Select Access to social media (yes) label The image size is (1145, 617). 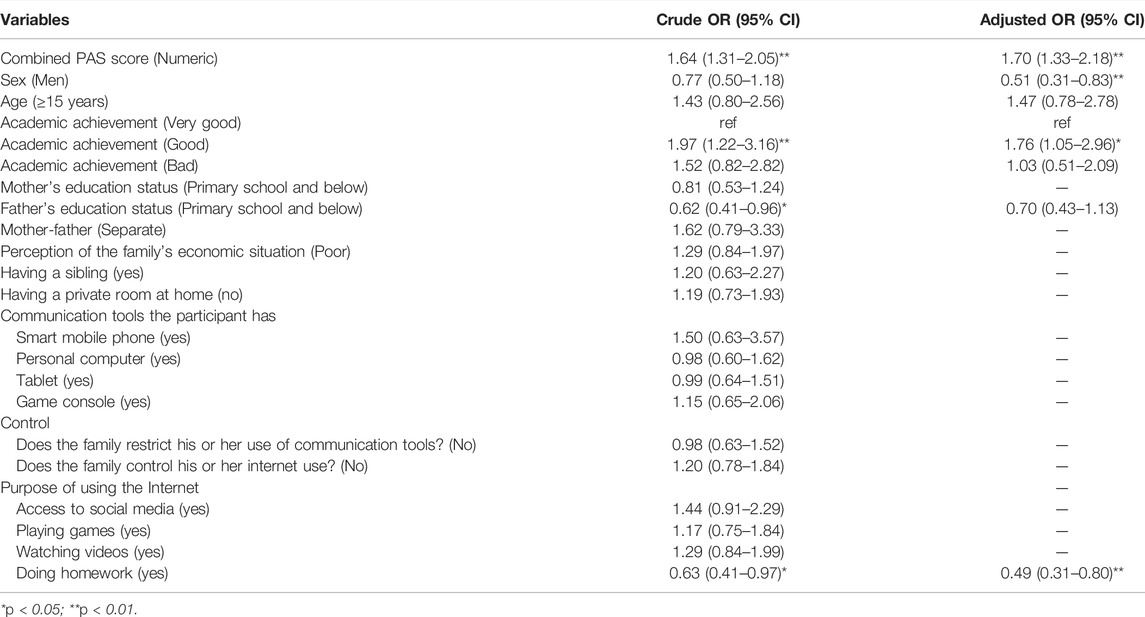[x=112, y=509]
